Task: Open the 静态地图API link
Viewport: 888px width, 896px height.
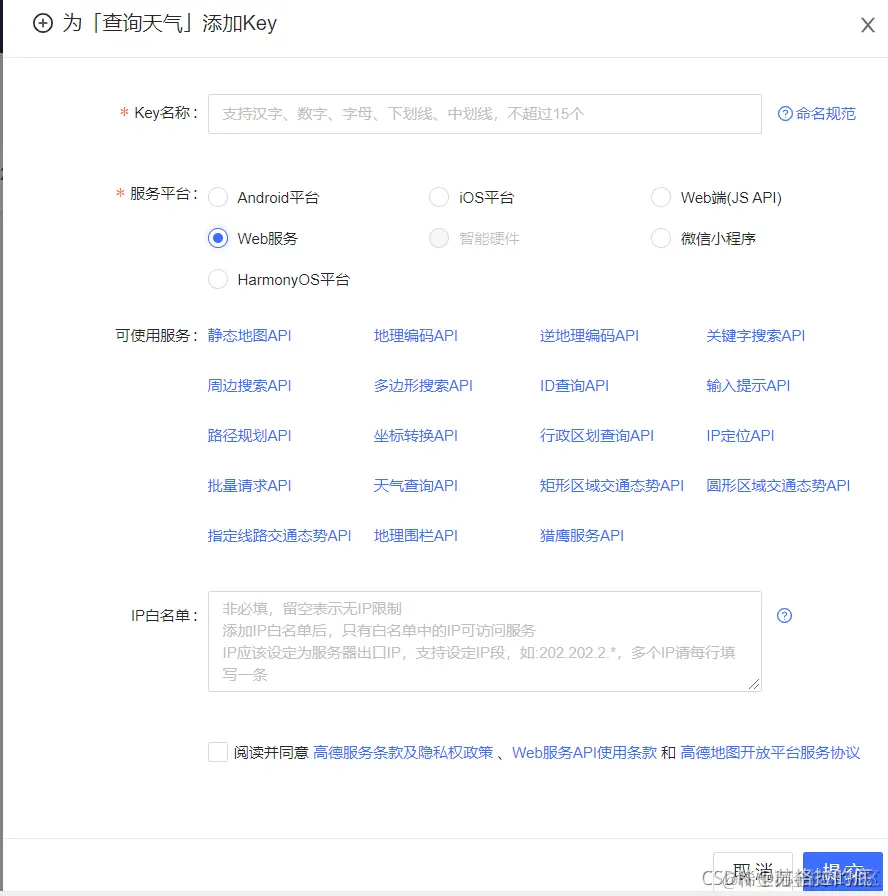Action: pyautogui.click(x=248, y=335)
